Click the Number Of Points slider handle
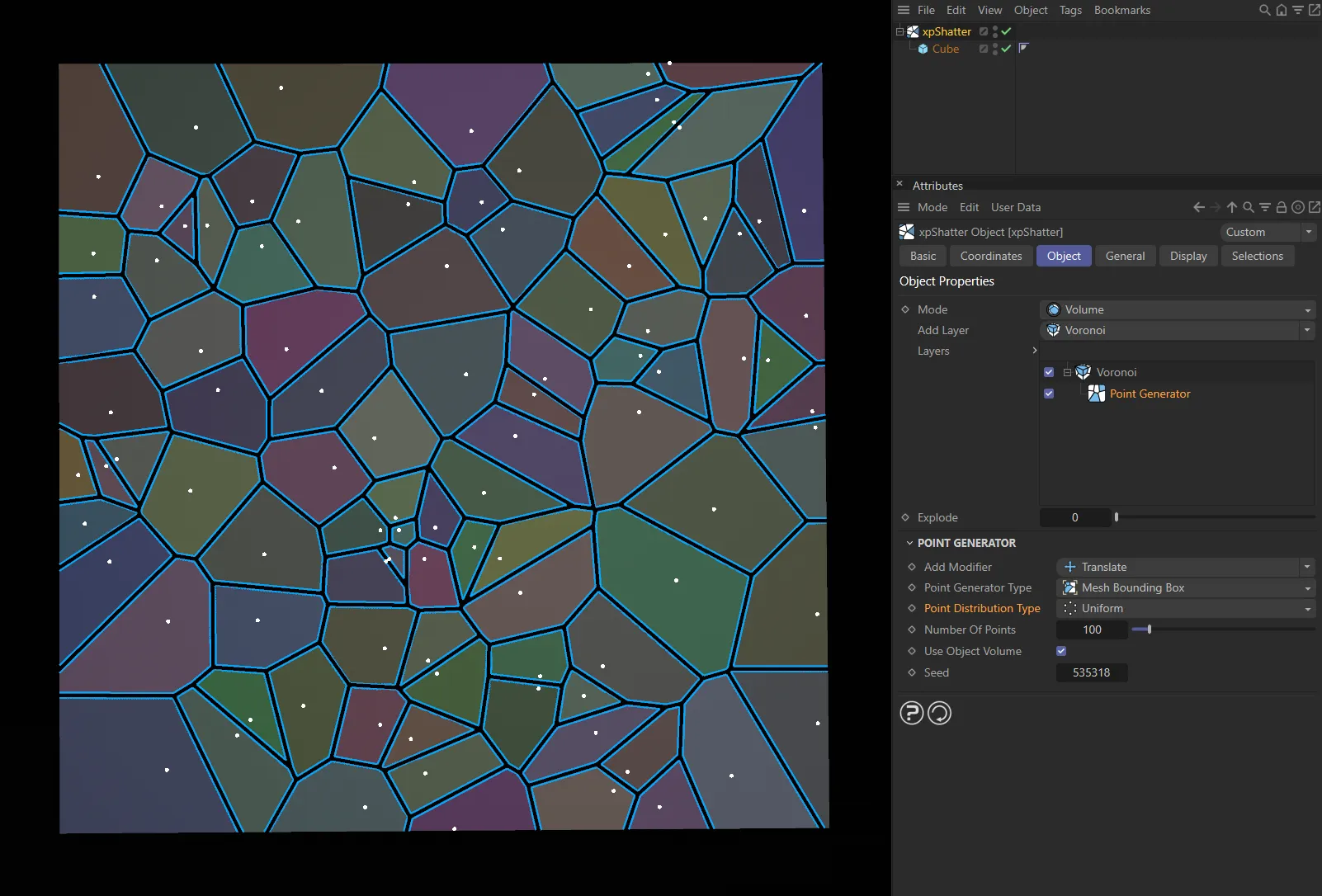The image size is (1322, 896). (1149, 630)
